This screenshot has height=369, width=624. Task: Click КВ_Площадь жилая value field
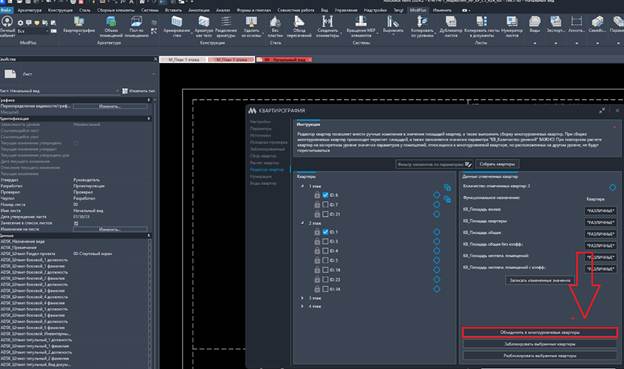pos(600,211)
